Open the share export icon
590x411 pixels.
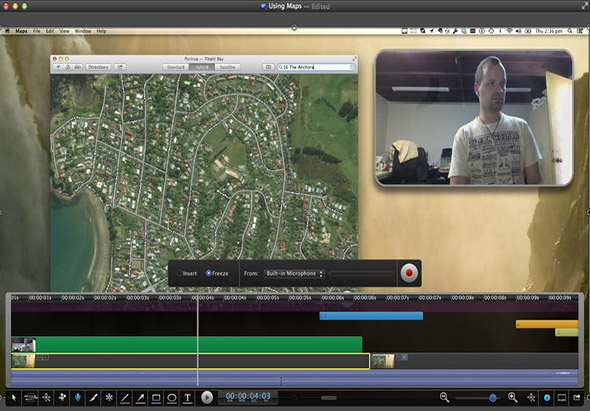[576, 397]
